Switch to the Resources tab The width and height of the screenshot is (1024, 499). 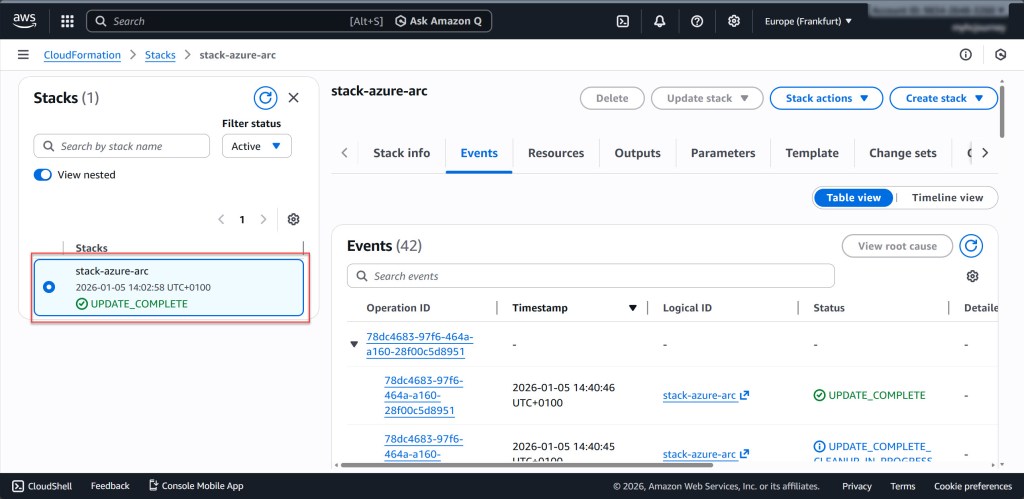(555, 153)
